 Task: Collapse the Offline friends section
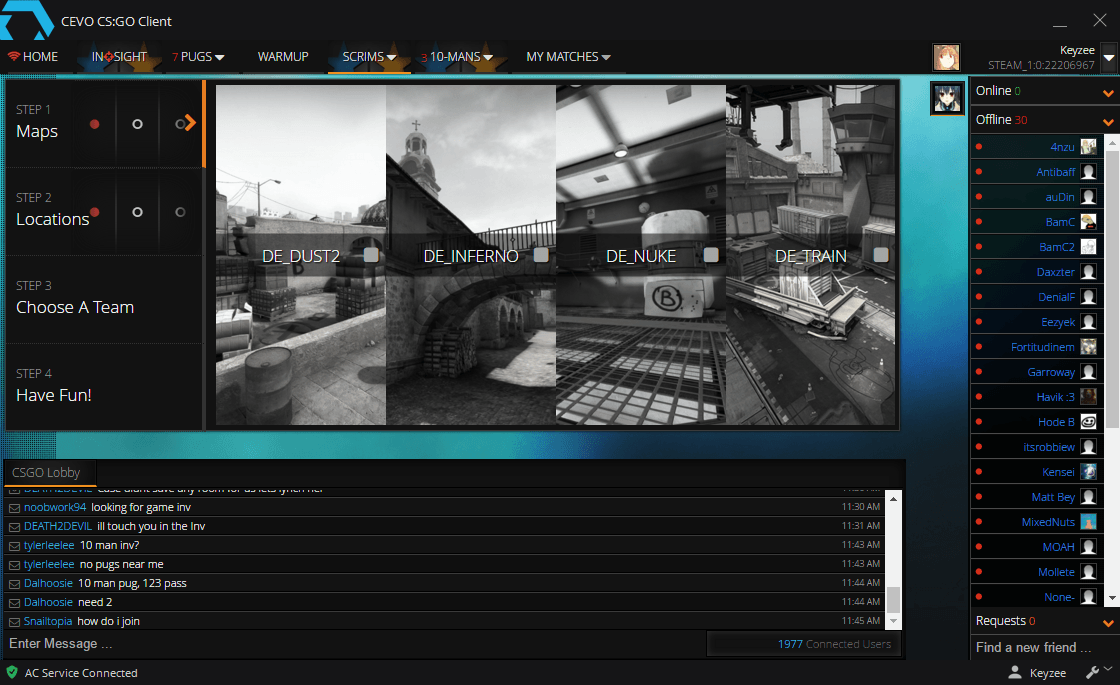[x=1108, y=122]
